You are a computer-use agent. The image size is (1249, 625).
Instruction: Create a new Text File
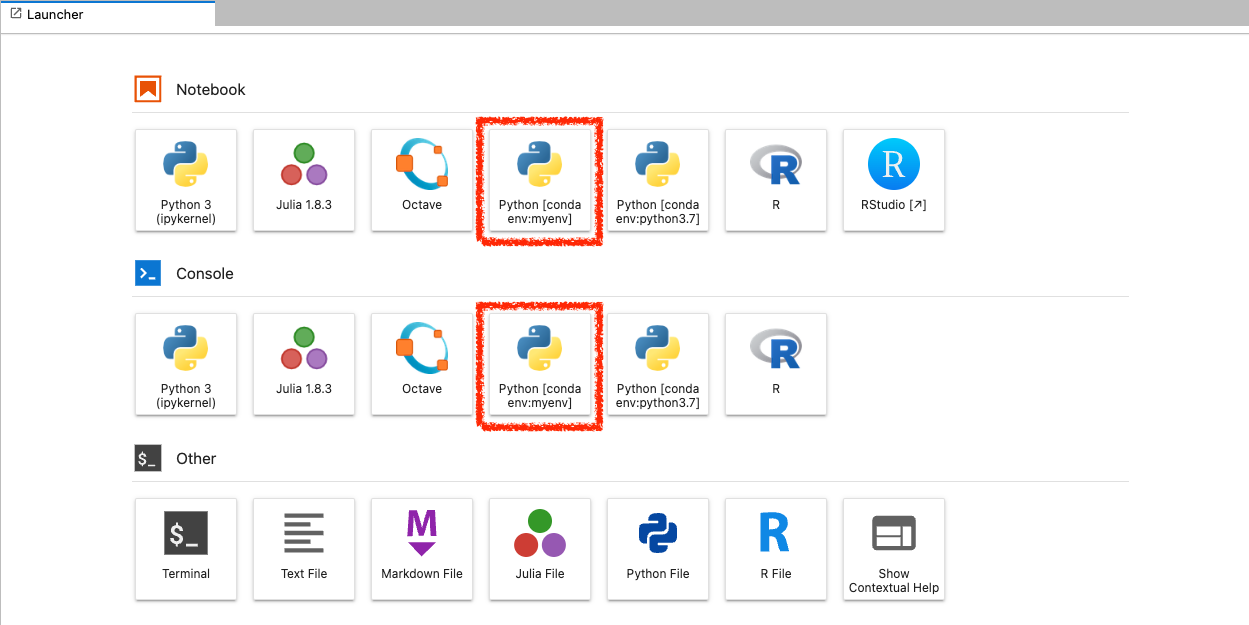304,549
